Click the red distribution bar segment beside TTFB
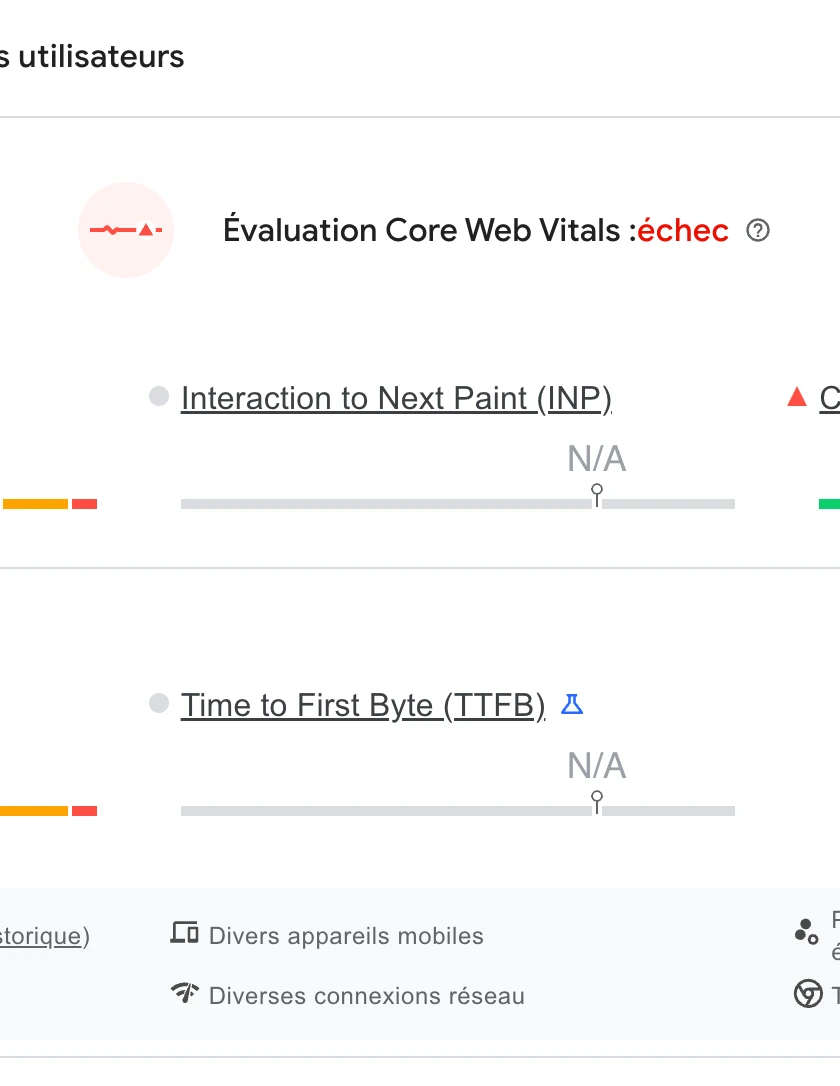The height and width of the screenshot is (1086, 840). pos(85,810)
